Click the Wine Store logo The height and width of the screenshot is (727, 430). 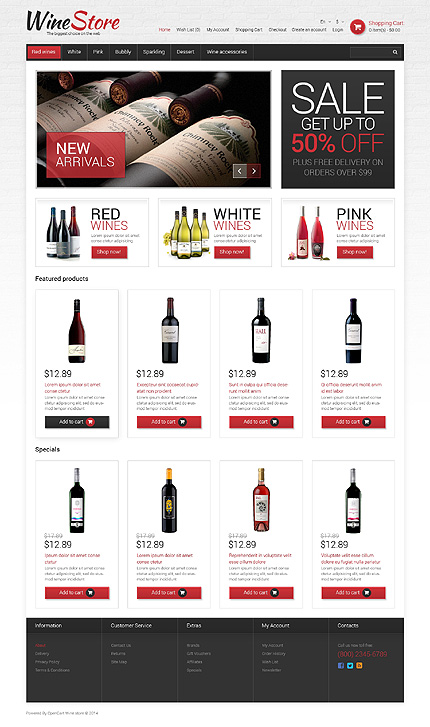point(73,22)
